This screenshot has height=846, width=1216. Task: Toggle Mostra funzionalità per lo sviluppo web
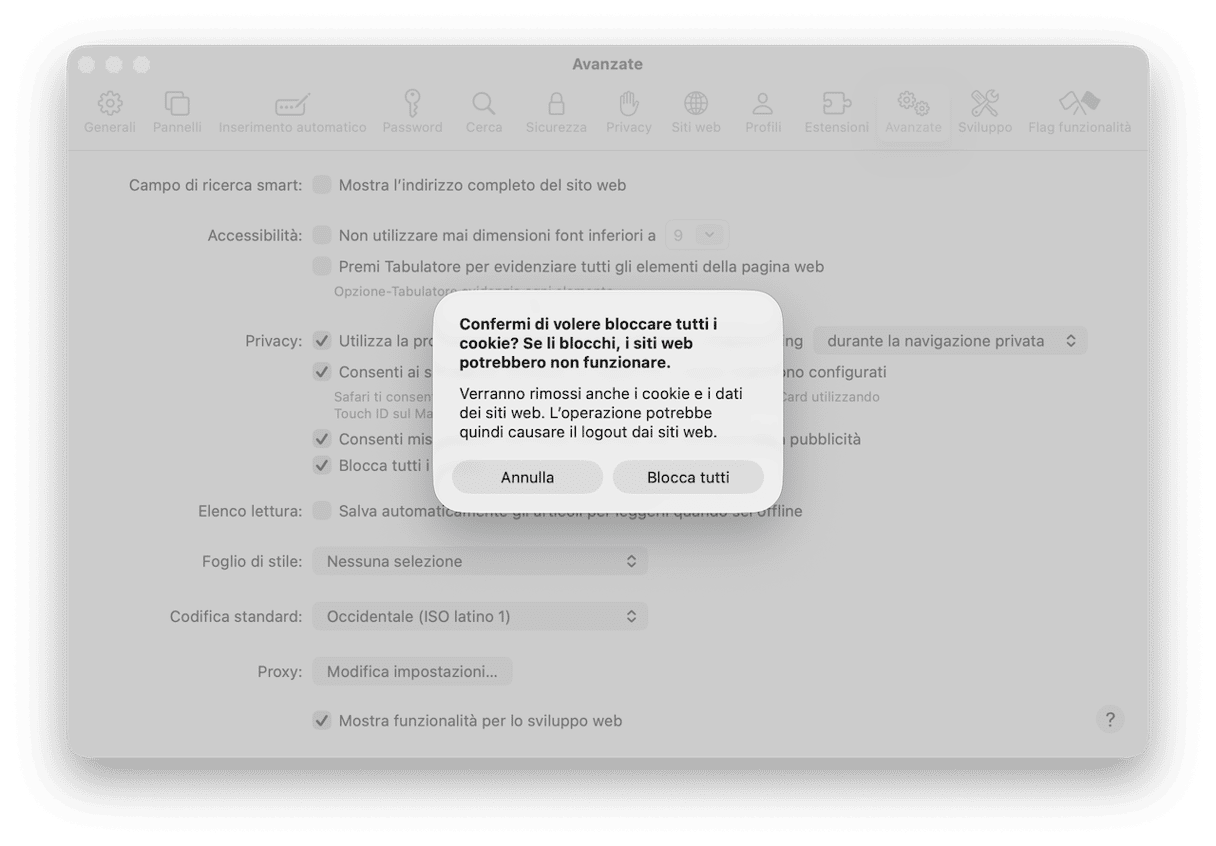point(322,720)
